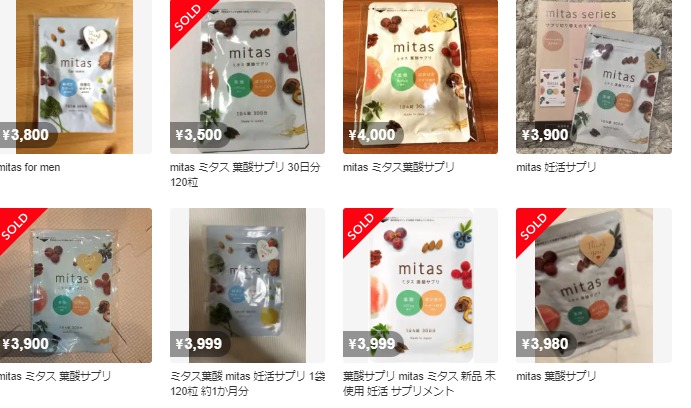Click the ¥3,980 price label
The image size is (691, 408).
pos(545,343)
